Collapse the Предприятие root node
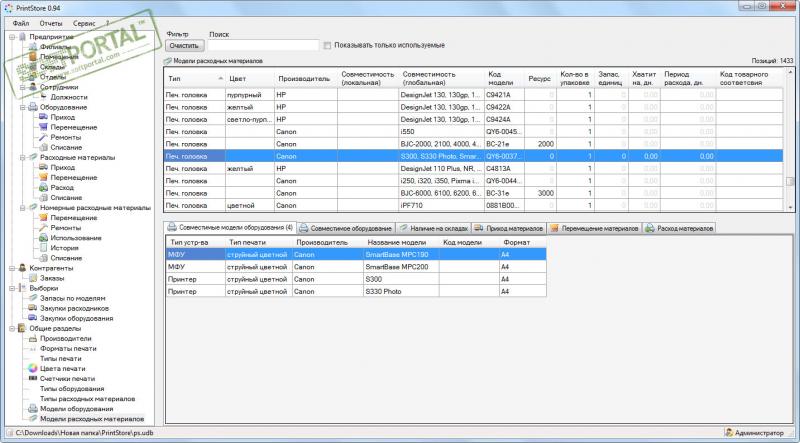800x443 pixels. coord(12,37)
